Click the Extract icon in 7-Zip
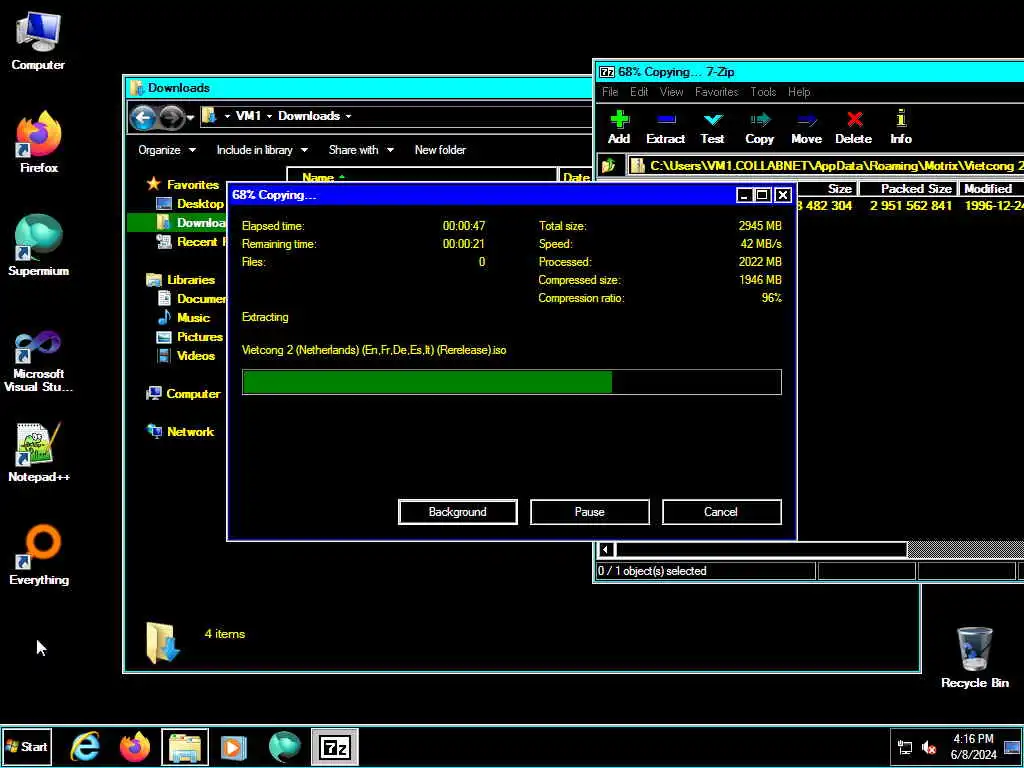The image size is (1024, 768). 665,128
